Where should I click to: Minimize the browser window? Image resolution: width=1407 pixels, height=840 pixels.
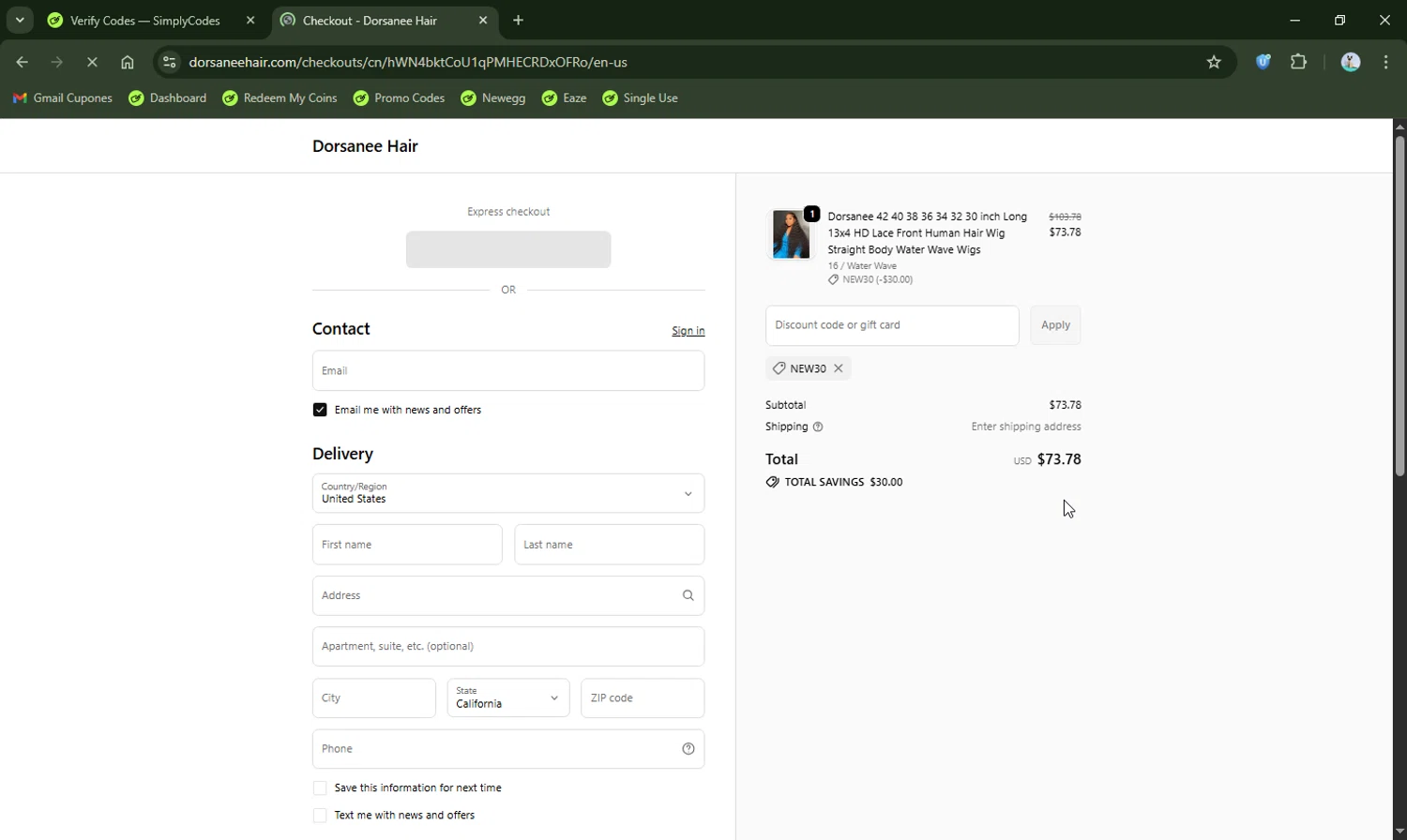tap(1295, 20)
